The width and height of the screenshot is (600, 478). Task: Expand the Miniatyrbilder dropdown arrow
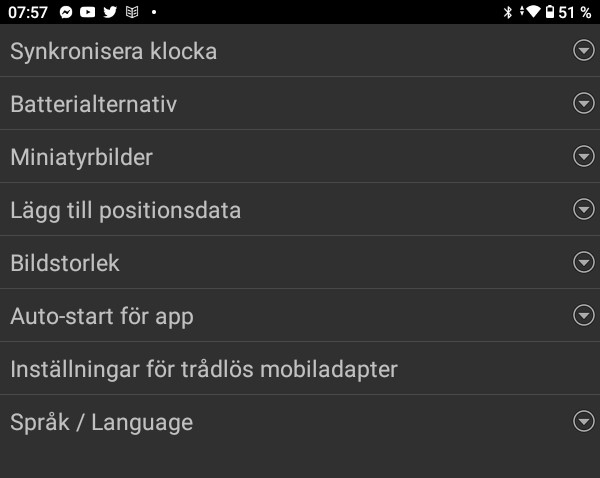pyautogui.click(x=584, y=157)
